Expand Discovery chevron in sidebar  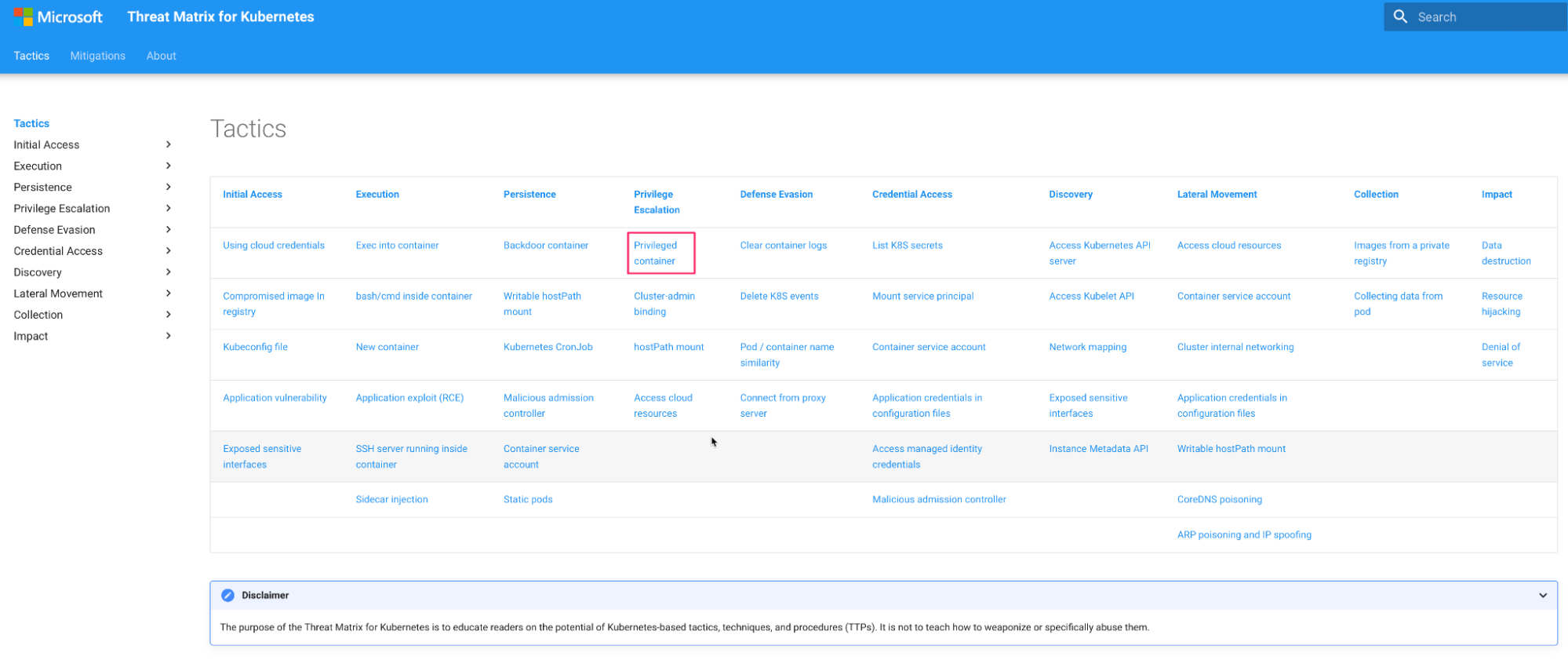168,272
